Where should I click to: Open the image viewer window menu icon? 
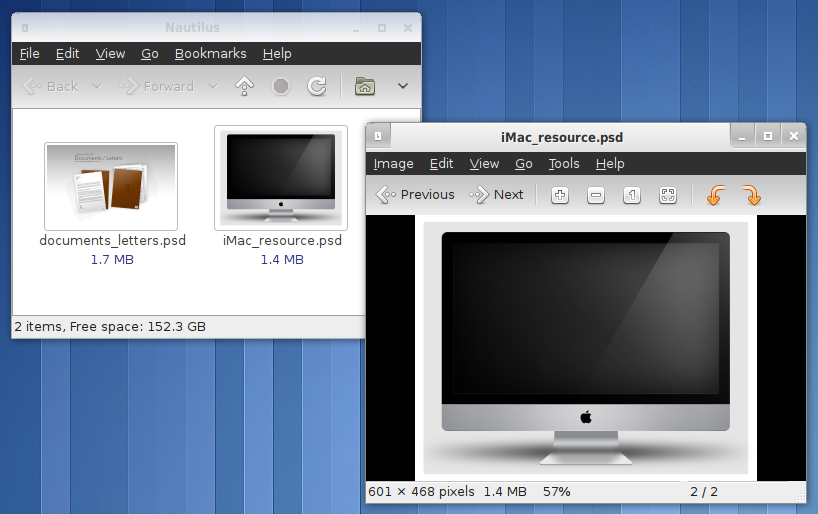pos(378,136)
